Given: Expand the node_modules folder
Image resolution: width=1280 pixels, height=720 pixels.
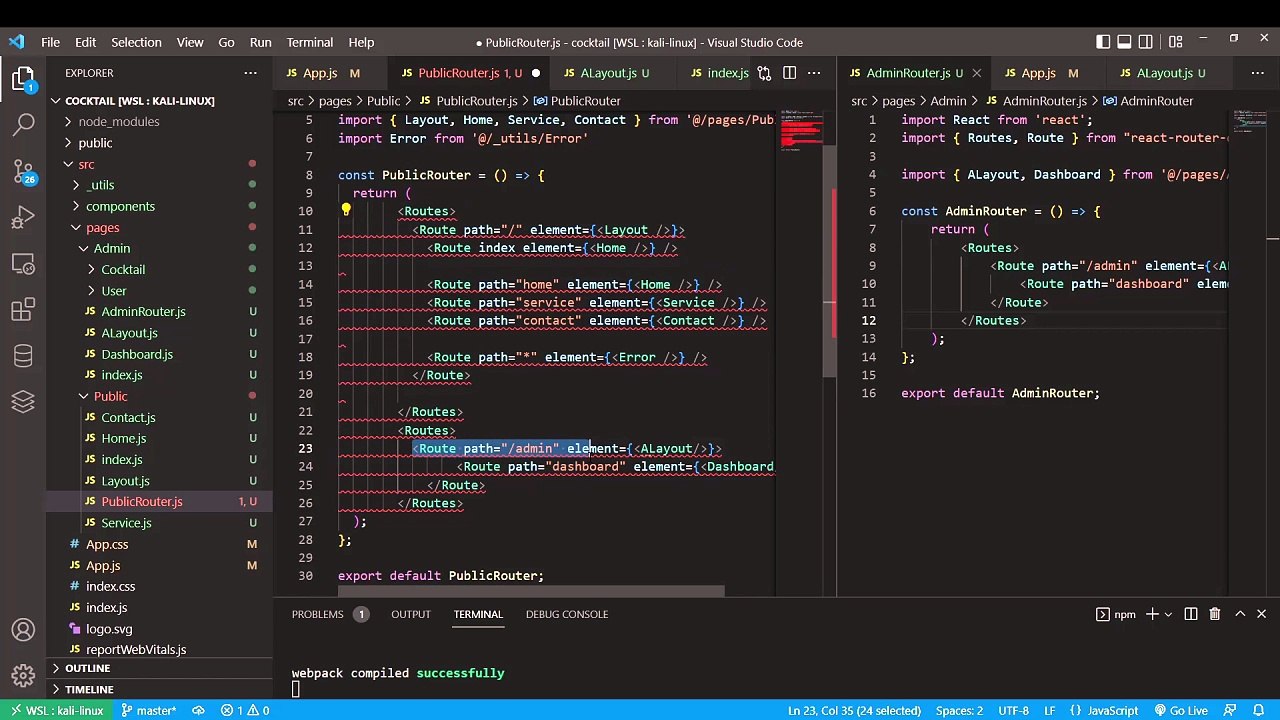Looking at the screenshot, I should [118, 122].
